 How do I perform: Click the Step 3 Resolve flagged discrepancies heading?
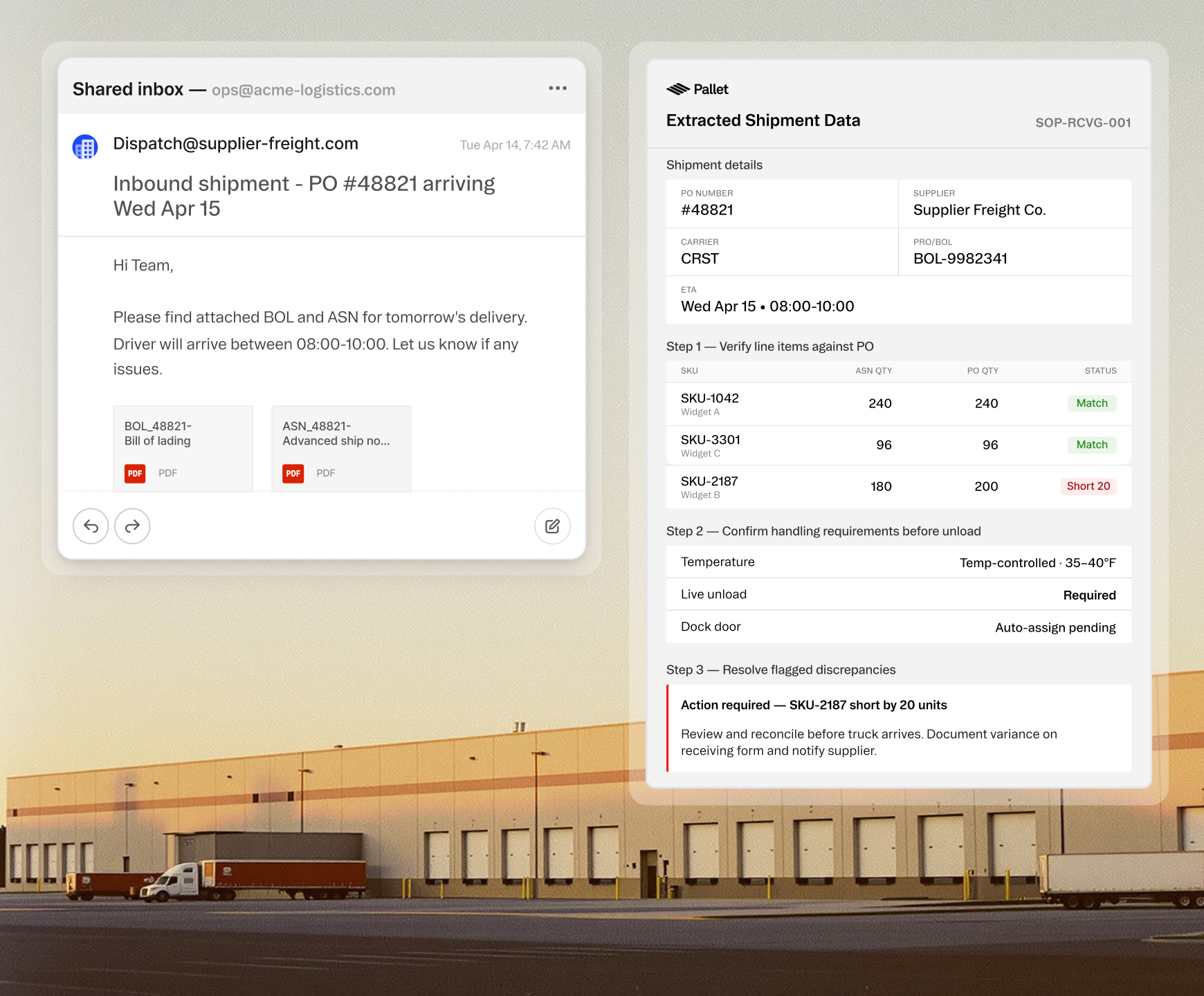[781, 670]
